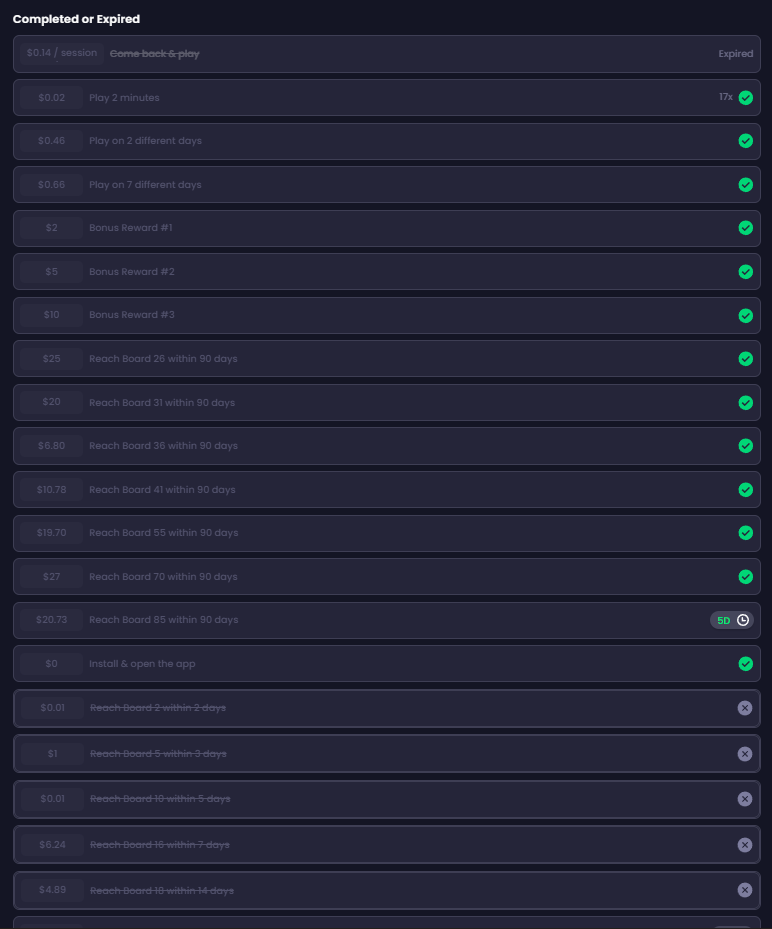Click the $0.14 / session reward badge
The width and height of the screenshot is (772, 929).
62,53
